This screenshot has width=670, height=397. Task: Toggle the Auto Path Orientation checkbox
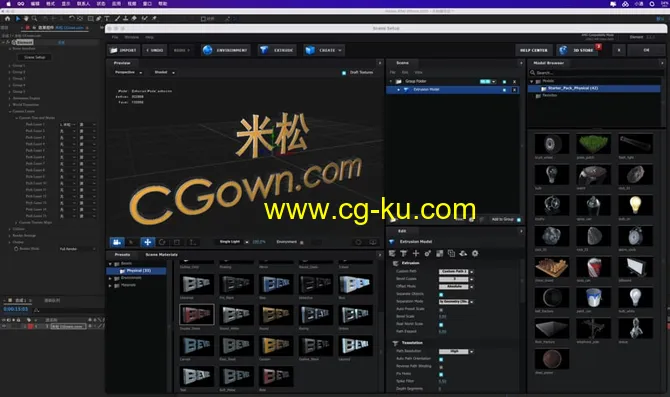tap(441, 359)
